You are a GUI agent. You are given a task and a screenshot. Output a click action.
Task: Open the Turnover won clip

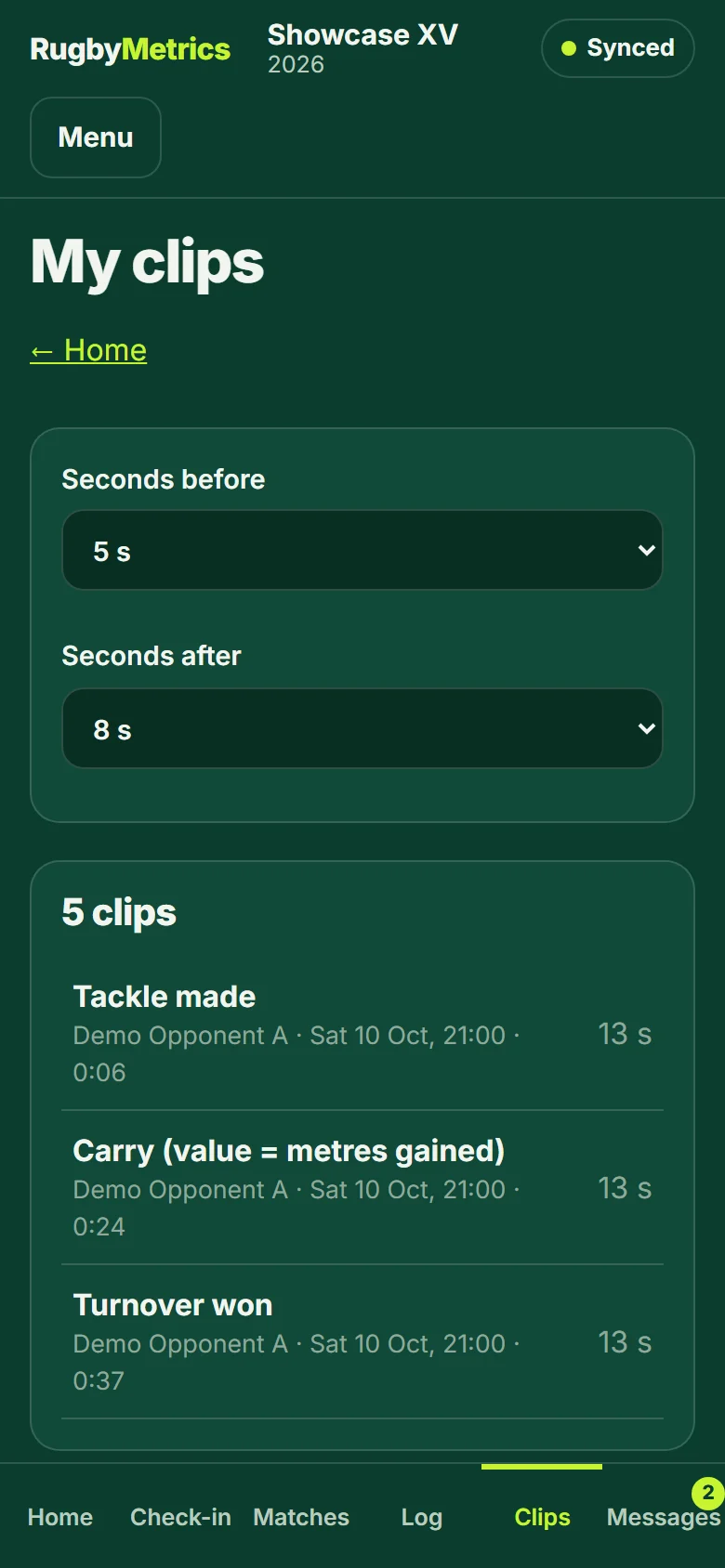[x=362, y=1342]
